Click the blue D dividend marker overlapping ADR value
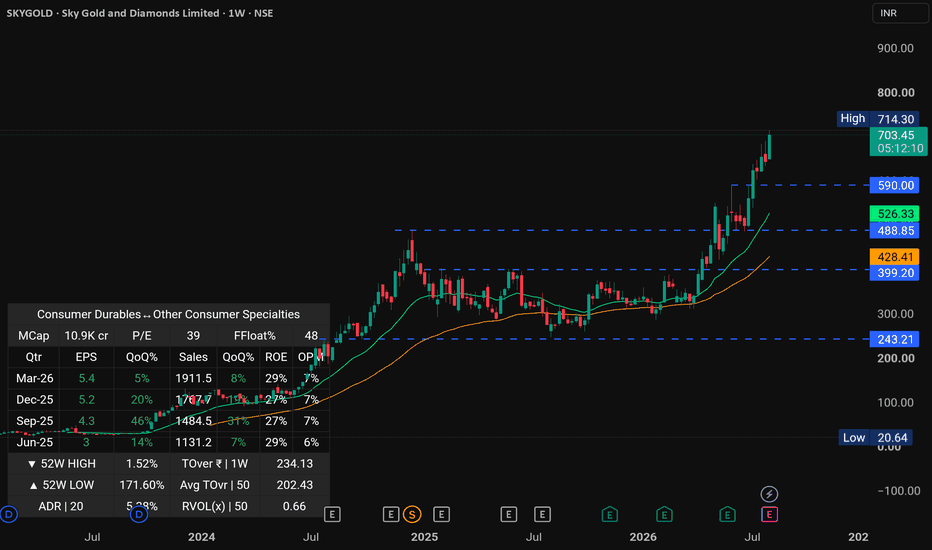Screen dimensions: 932x550 [139, 514]
